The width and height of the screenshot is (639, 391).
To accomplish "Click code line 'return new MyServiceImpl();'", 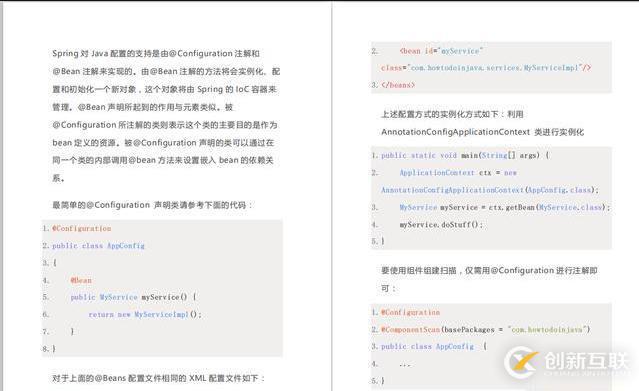I will [145, 314].
